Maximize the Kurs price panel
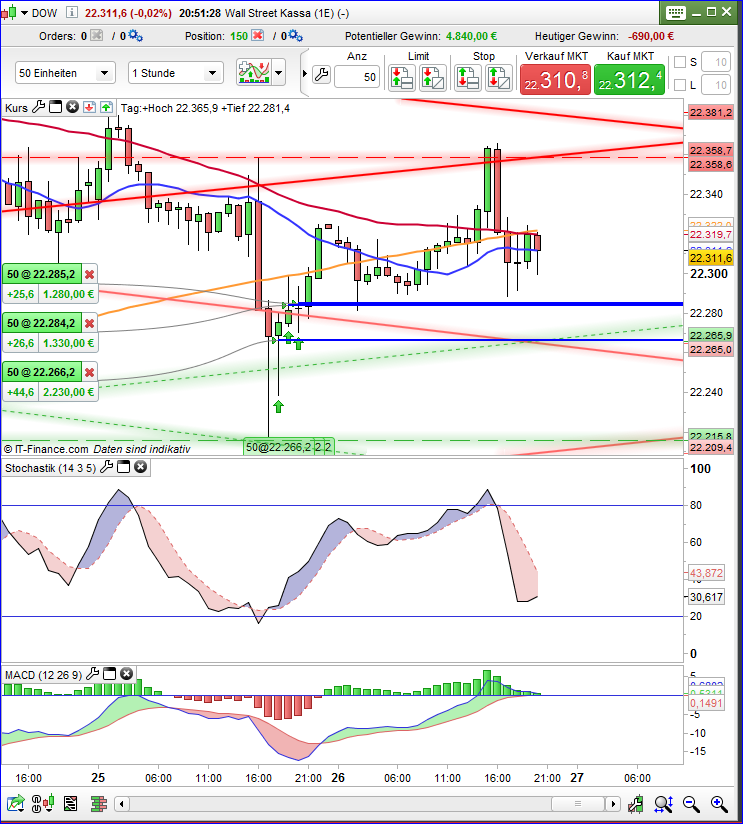Viewport: 743px width, 824px height. 55,107
